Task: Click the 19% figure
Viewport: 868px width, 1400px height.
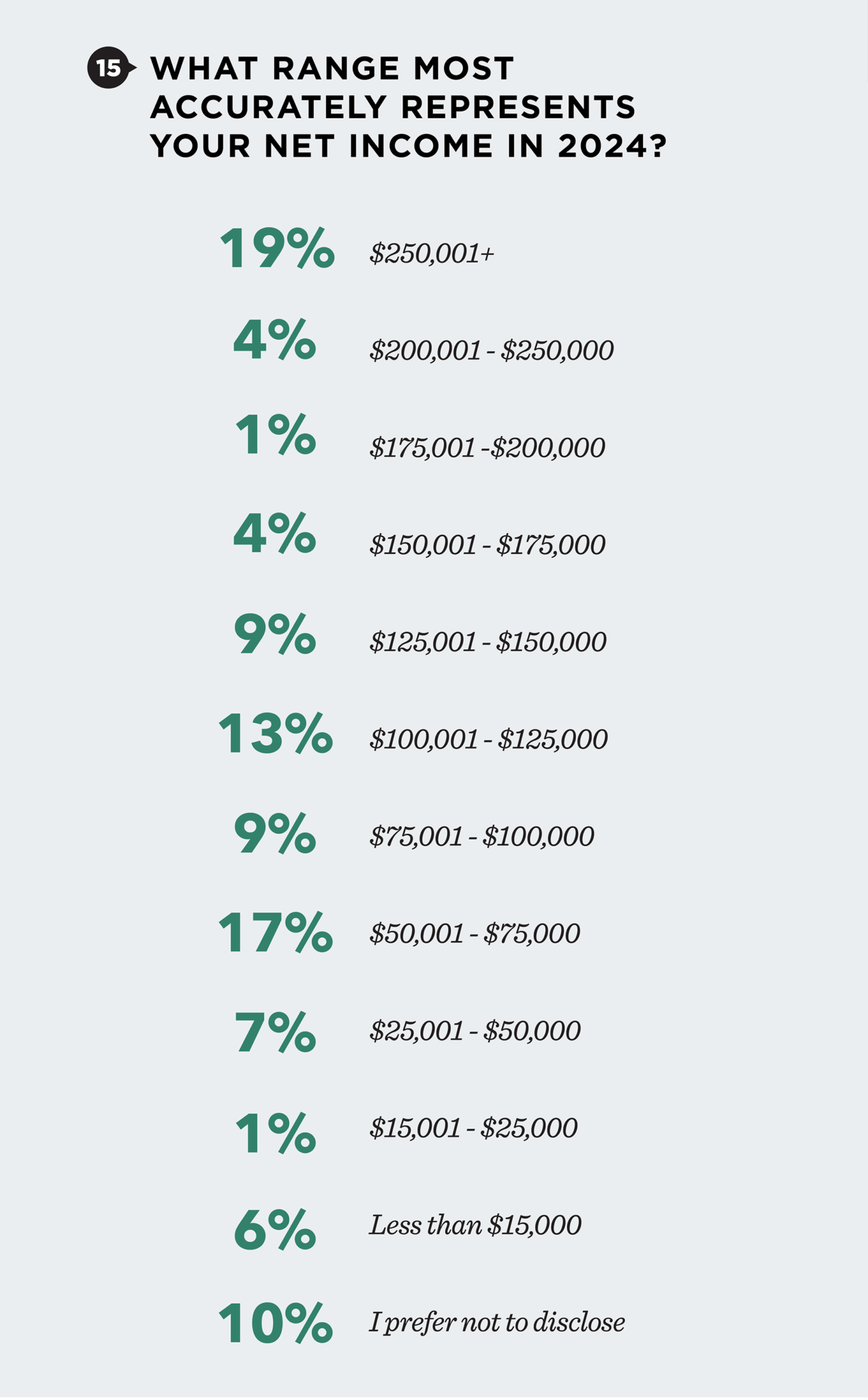Action: tap(277, 249)
